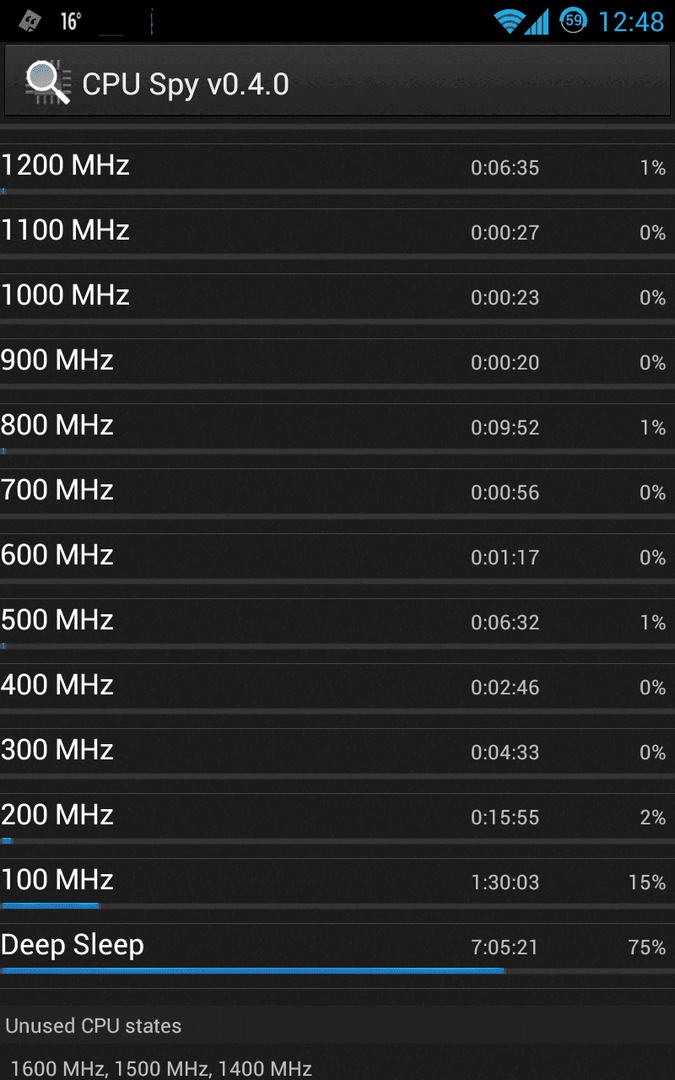Tap the notification icon in status bar
Image resolution: width=675 pixels, height=1080 pixels.
click(x=30, y=21)
